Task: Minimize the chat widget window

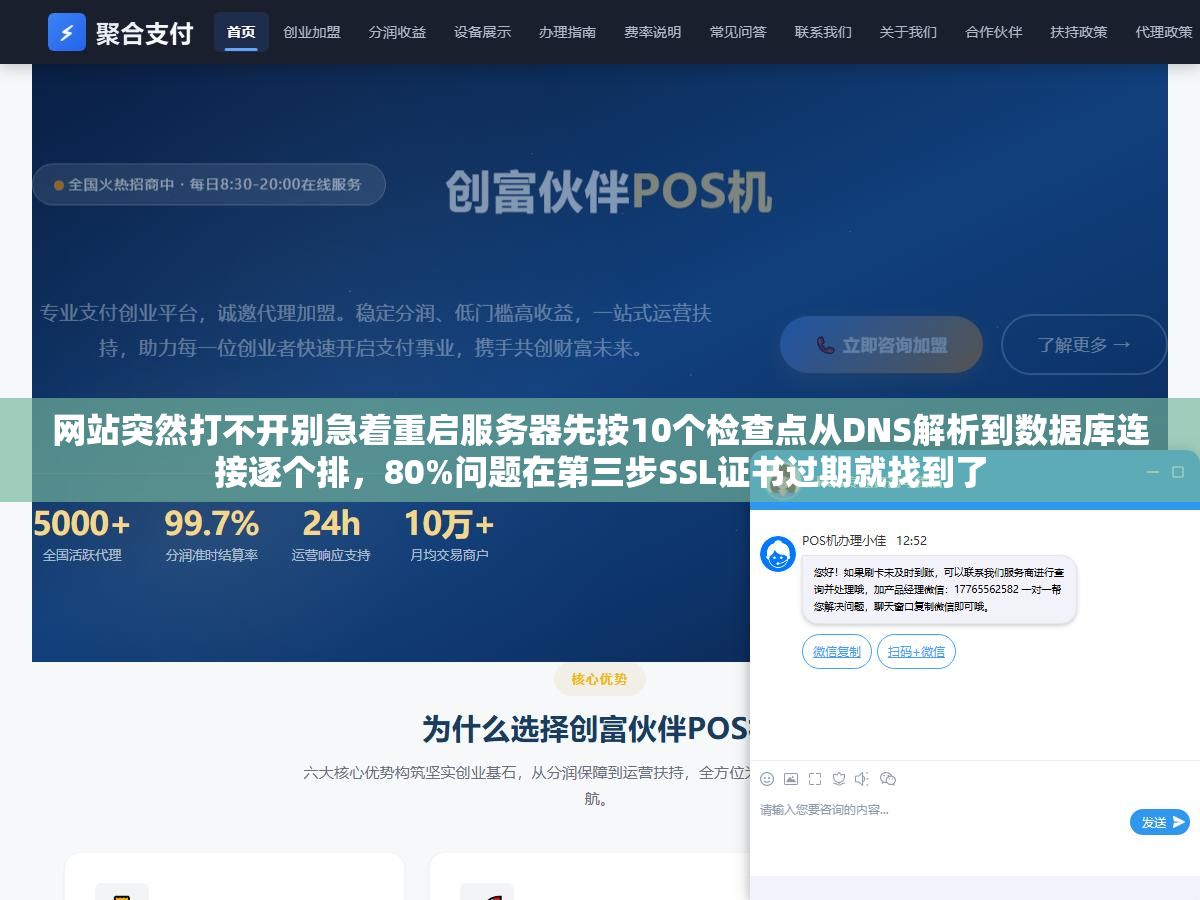Action: pyautogui.click(x=1155, y=471)
